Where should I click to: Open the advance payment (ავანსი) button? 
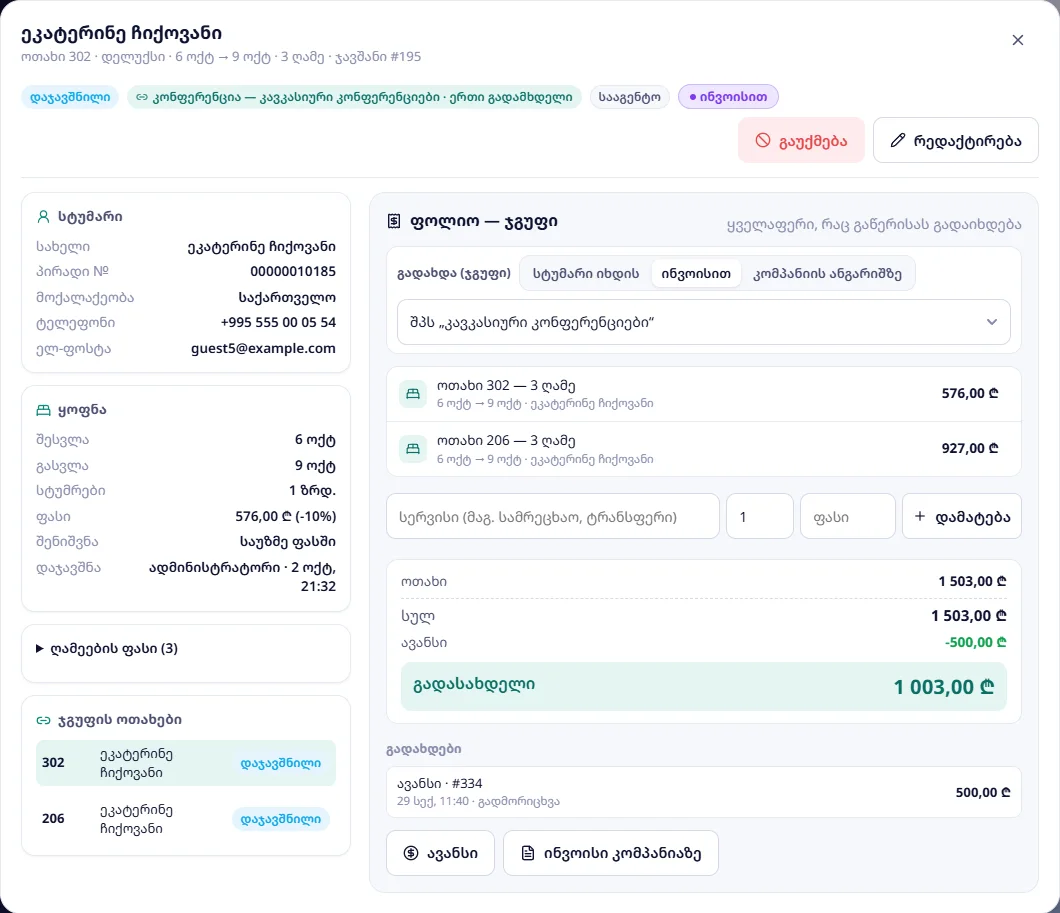[x=440, y=853]
